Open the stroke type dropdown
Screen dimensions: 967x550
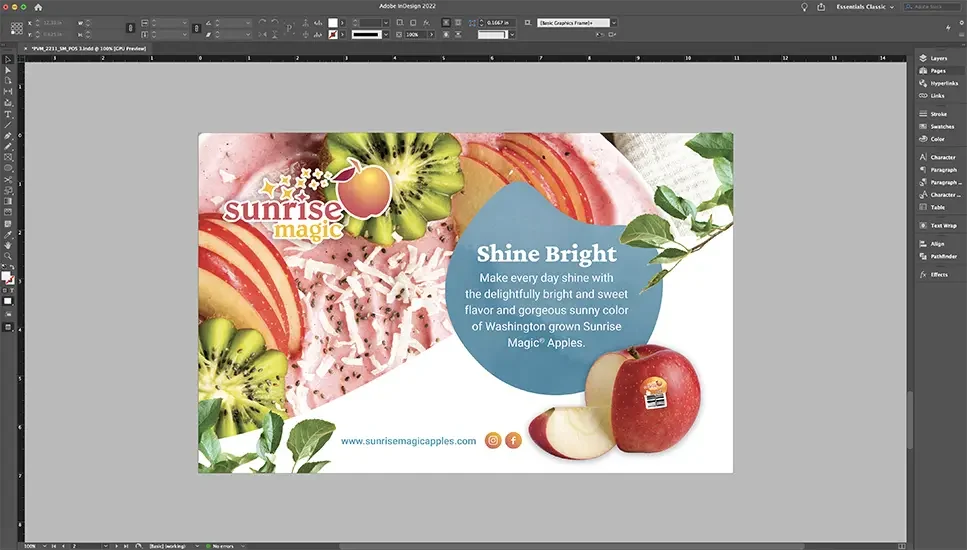tap(385, 35)
